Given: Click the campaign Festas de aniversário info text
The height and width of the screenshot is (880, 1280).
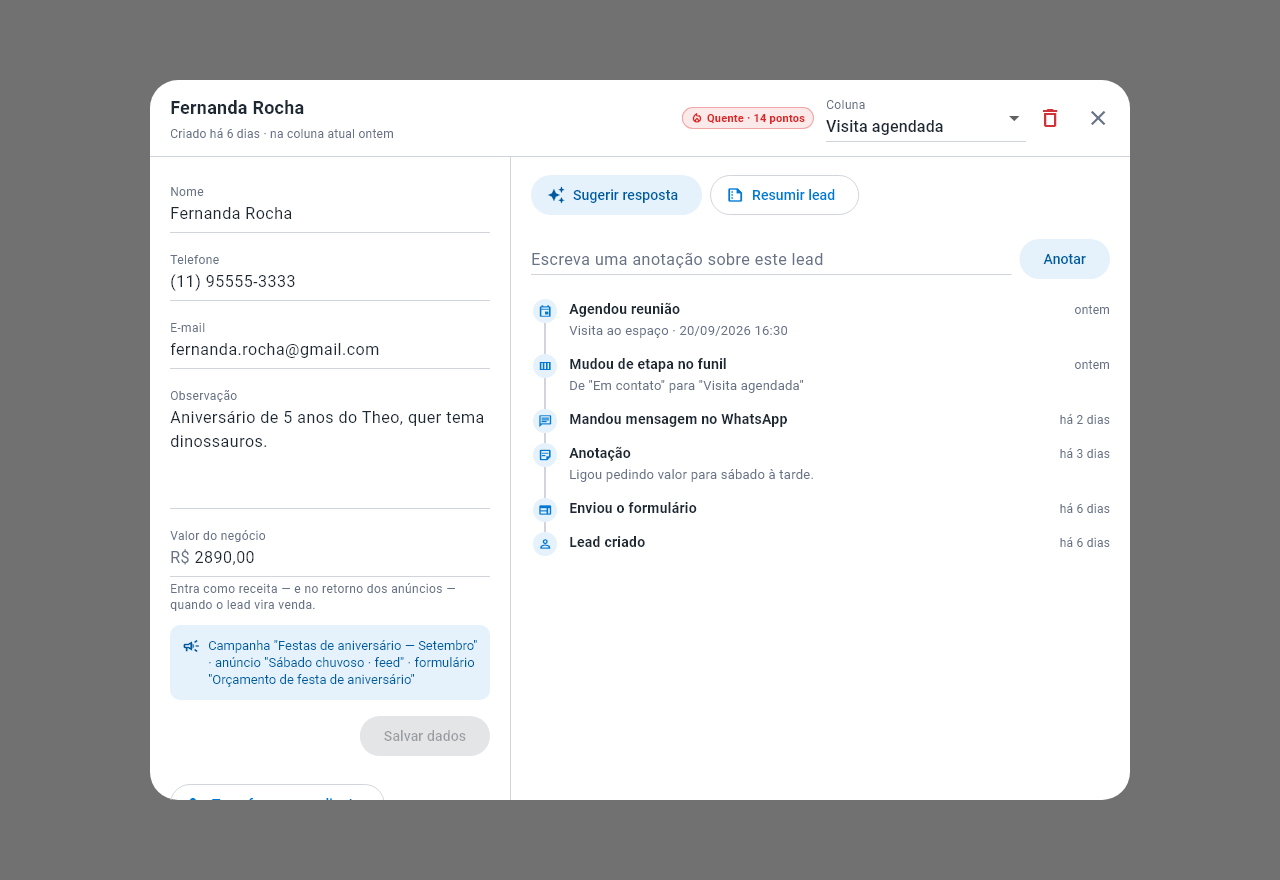Looking at the screenshot, I should click(x=343, y=662).
